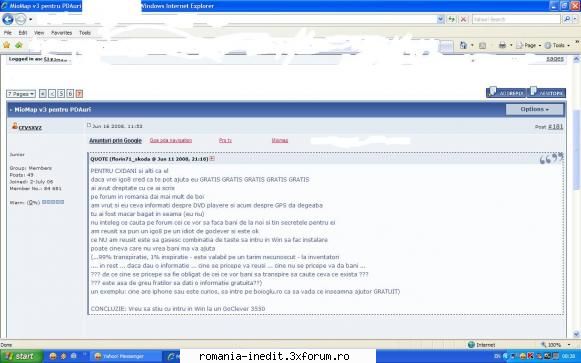Image resolution: width=581 pixels, height=363 pixels.
Task: Focus the Yahoo search box
Action: (516, 19)
